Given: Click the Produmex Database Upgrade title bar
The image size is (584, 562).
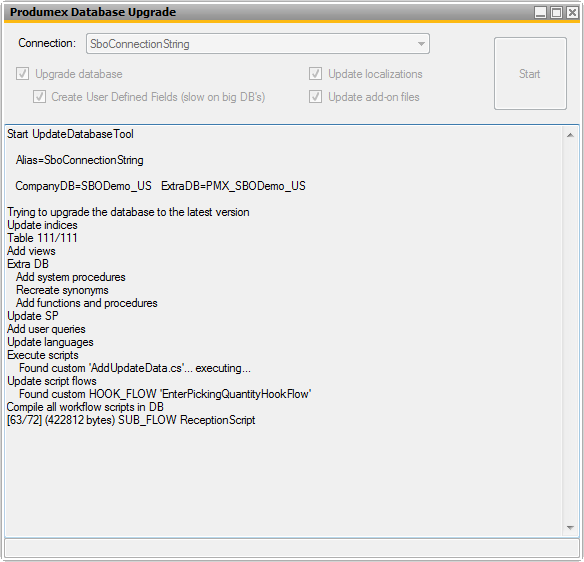Looking at the screenshot, I should (268, 12).
